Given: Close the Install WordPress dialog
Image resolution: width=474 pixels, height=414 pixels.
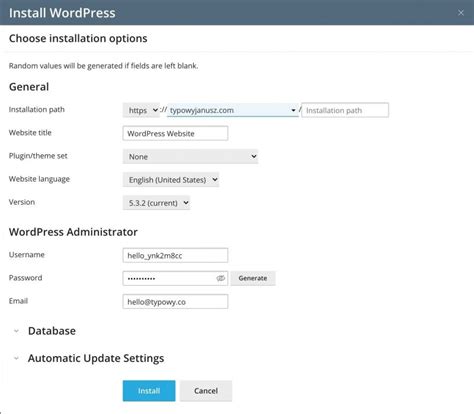Looking at the screenshot, I should 461,13.
